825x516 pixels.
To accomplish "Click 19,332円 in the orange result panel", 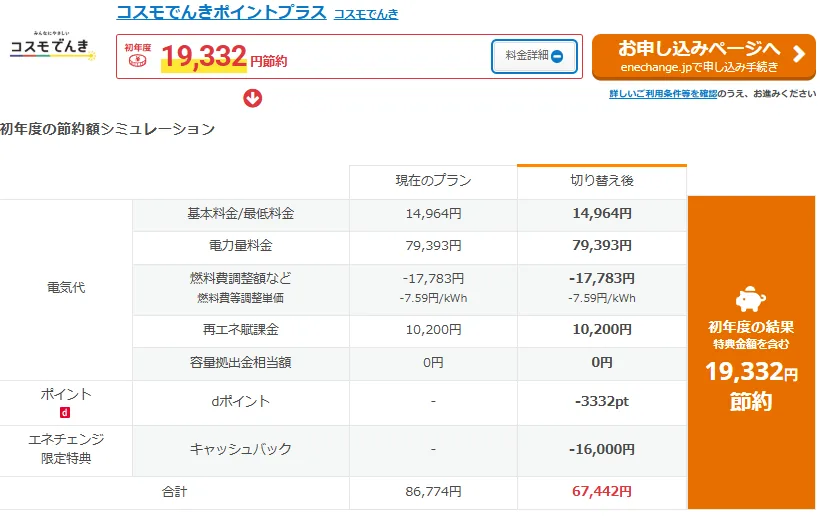I will [751, 372].
